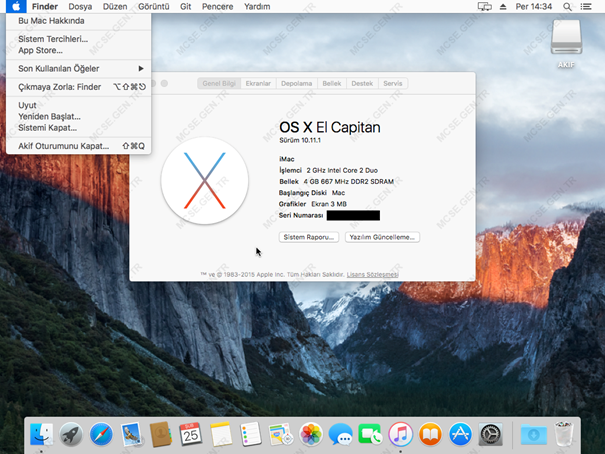This screenshot has width=605, height=454.
Task: Open the Düzen menu
Action: (x=115, y=7)
